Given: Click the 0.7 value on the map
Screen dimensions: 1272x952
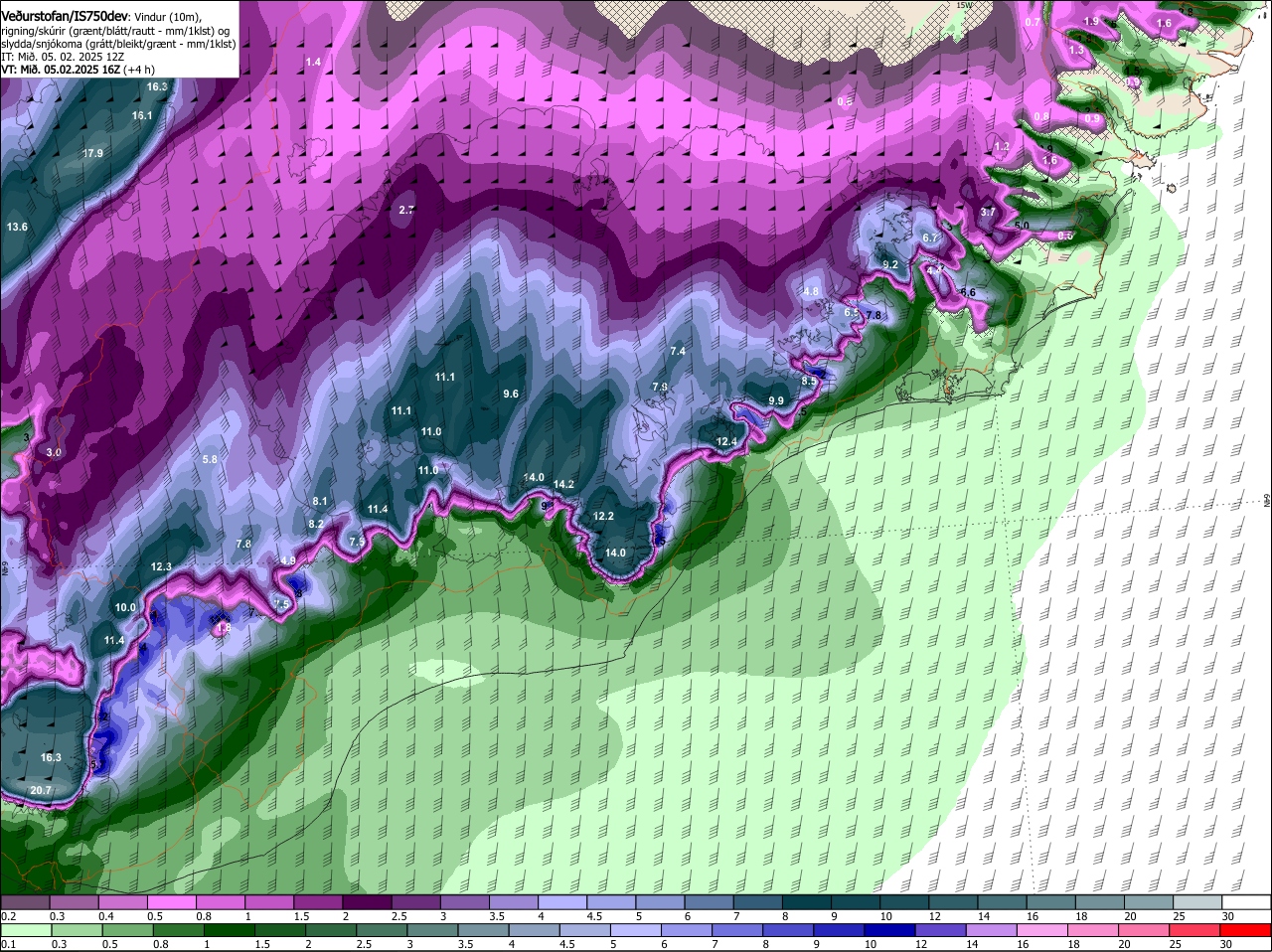Looking at the screenshot, I should pos(1033,22).
